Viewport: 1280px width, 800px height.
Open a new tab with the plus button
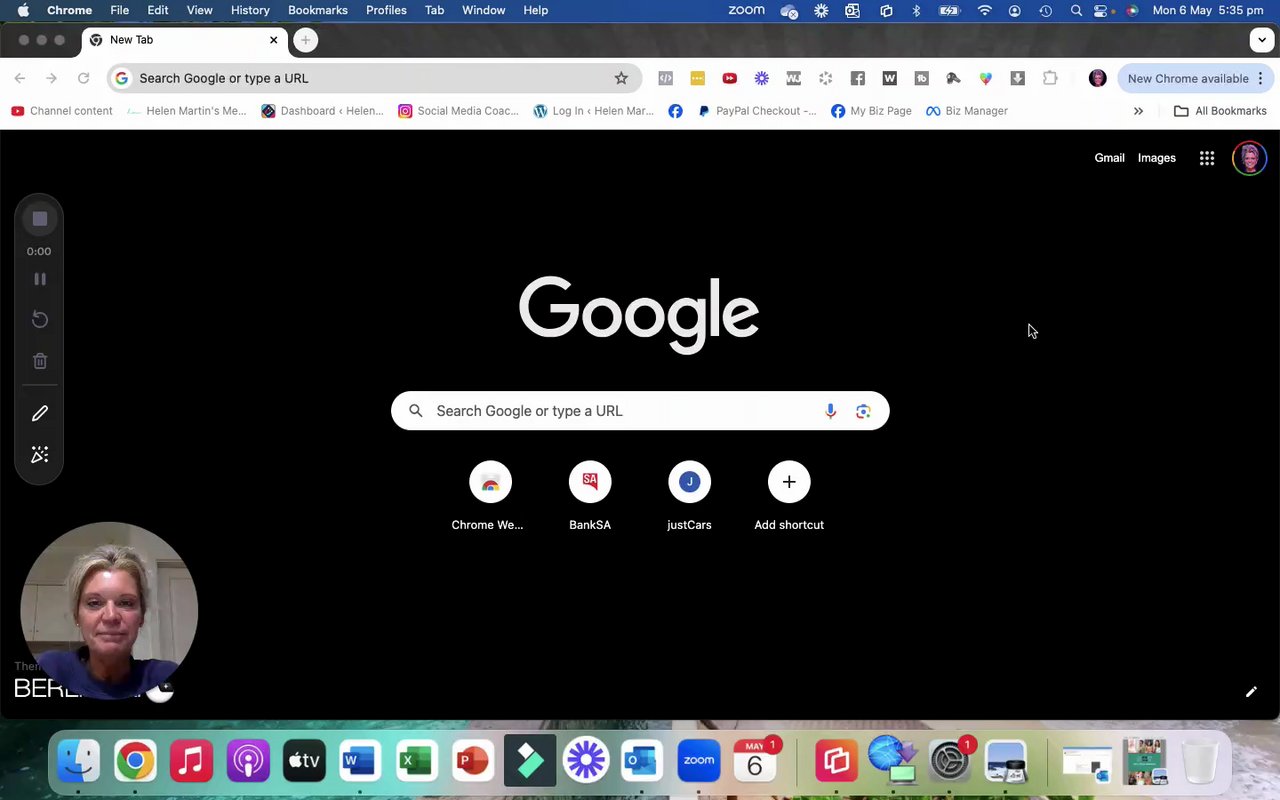click(305, 40)
